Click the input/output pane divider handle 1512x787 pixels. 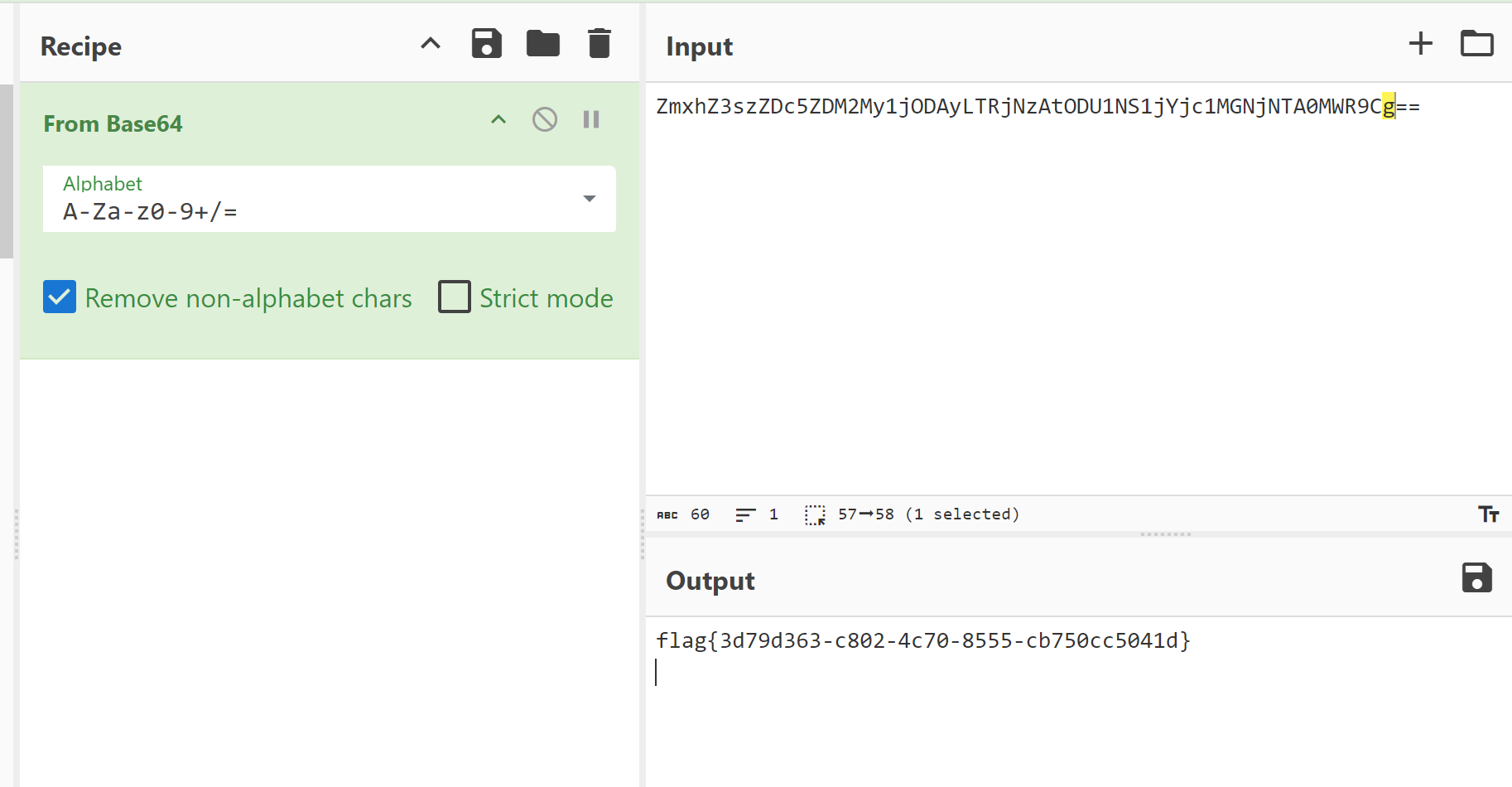tap(1165, 534)
